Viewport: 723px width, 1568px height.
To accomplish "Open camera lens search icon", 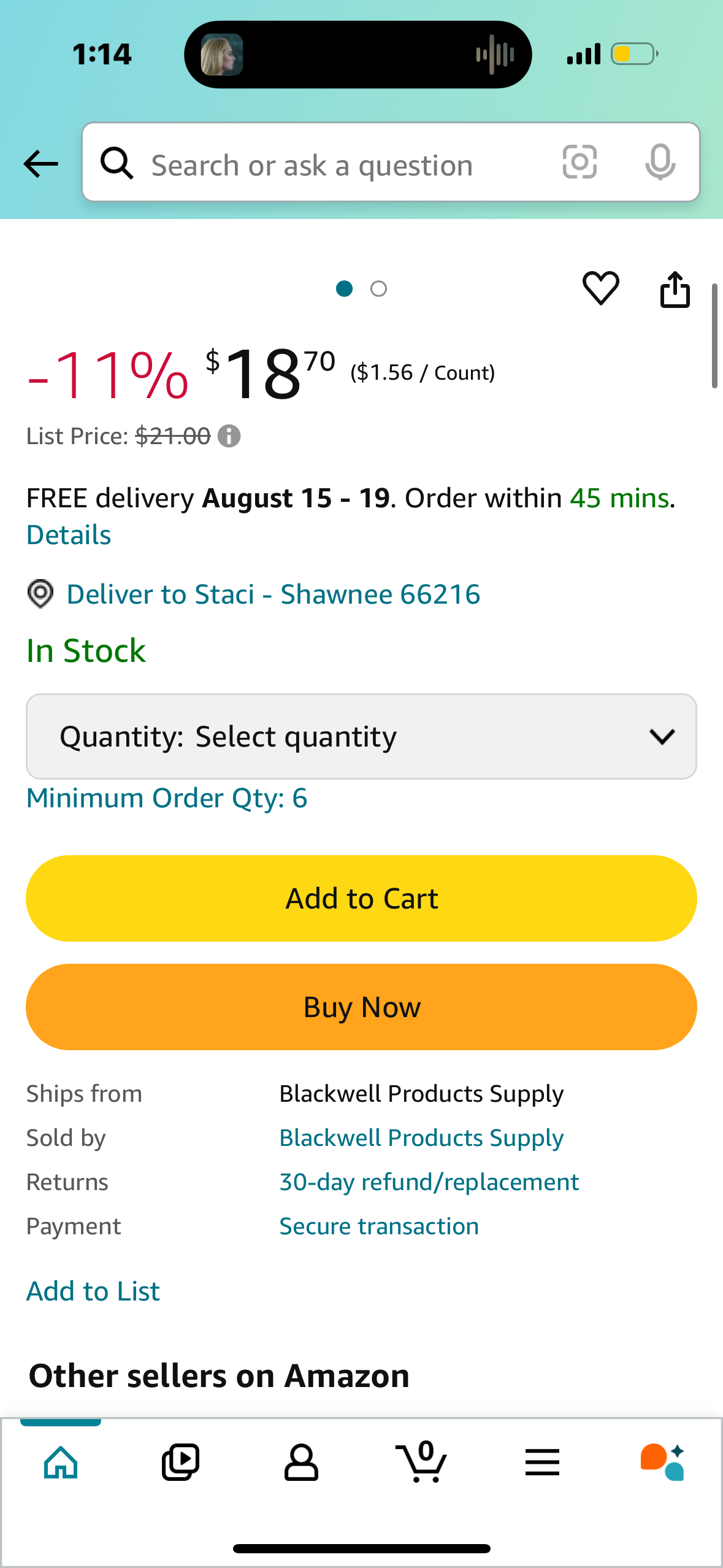I will tap(580, 163).
